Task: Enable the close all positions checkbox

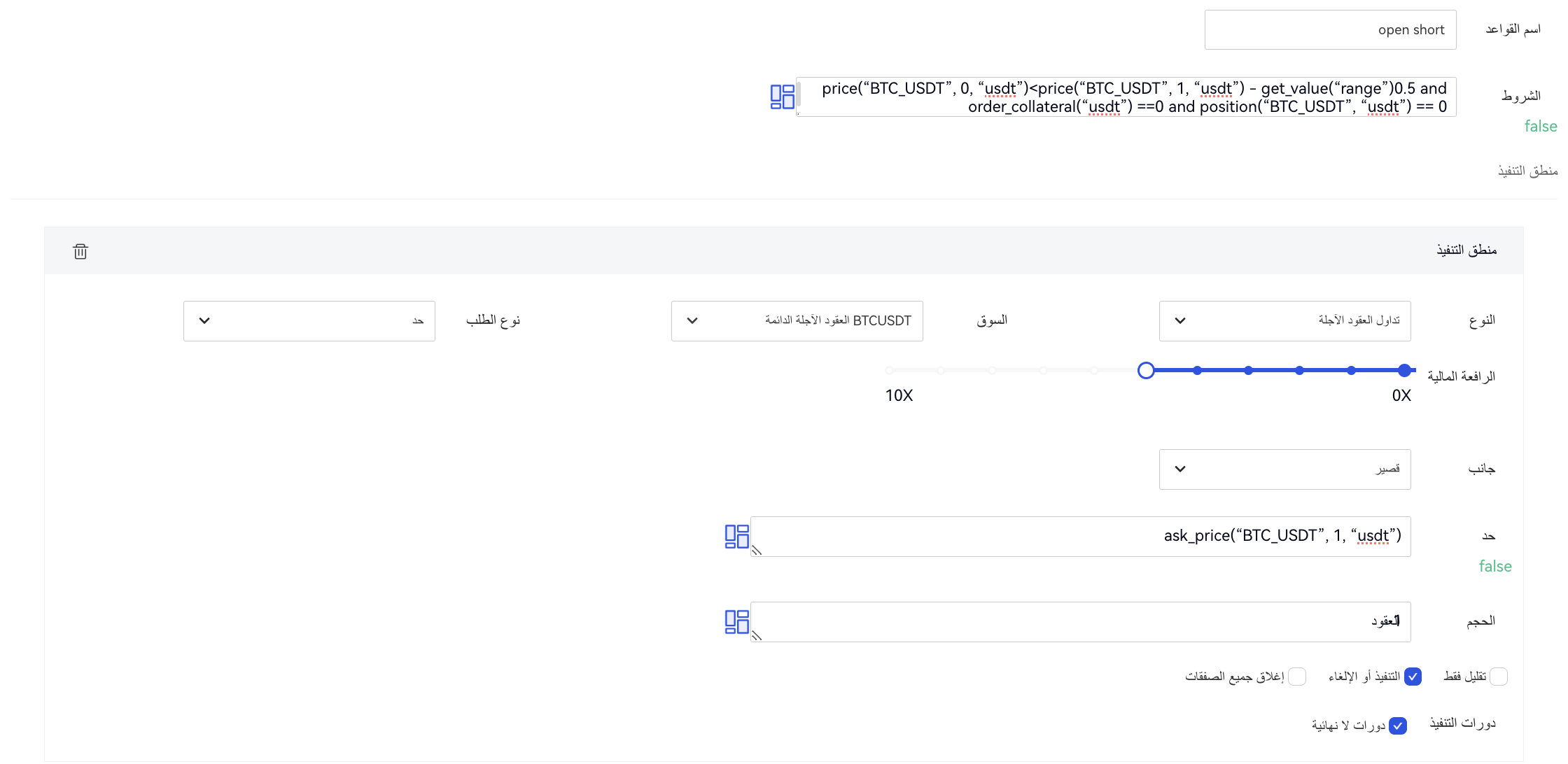Action: [1297, 677]
